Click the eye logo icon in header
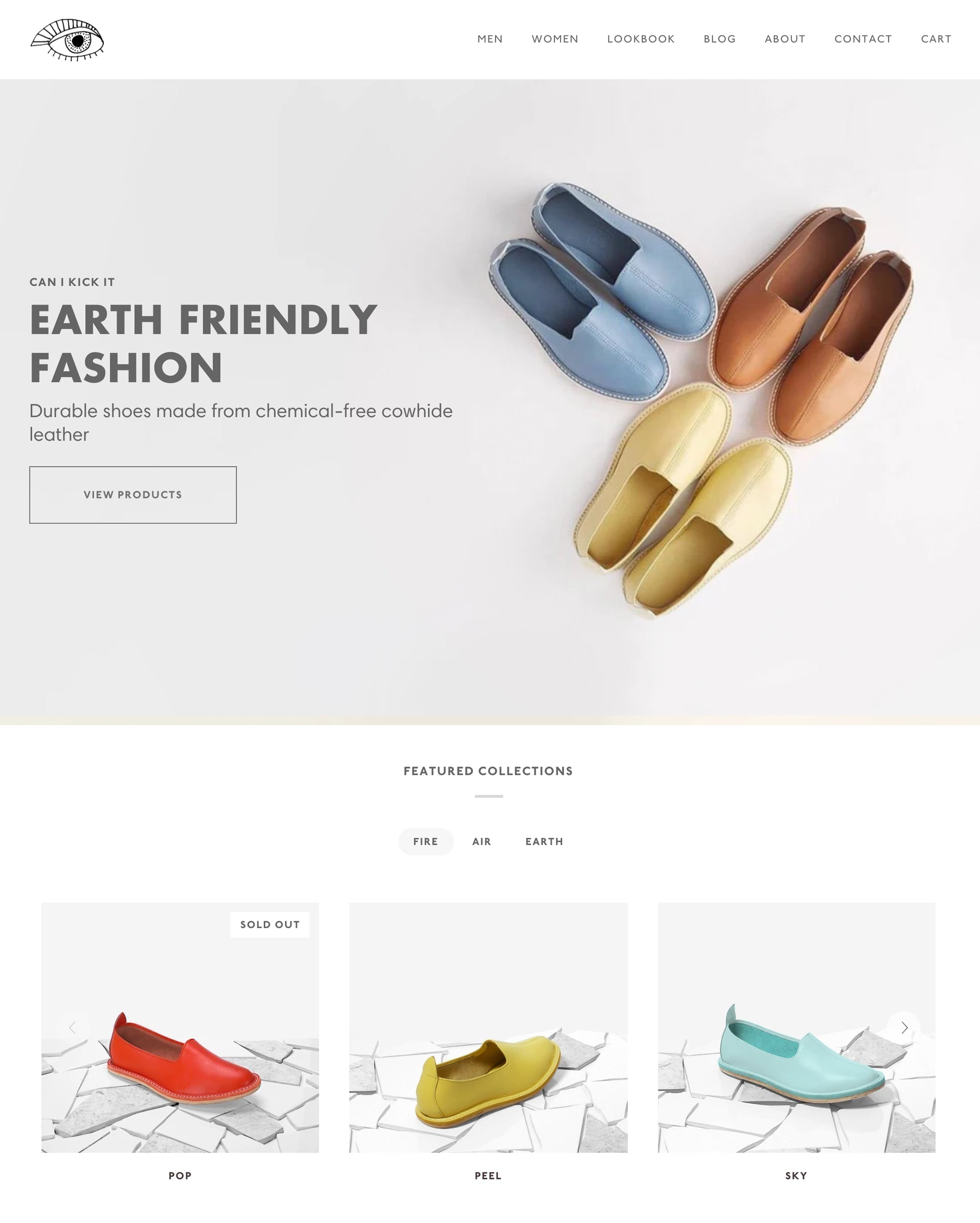The height and width of the screenshot is (1223, 980). pyautogui.click(x=67, y=39)
